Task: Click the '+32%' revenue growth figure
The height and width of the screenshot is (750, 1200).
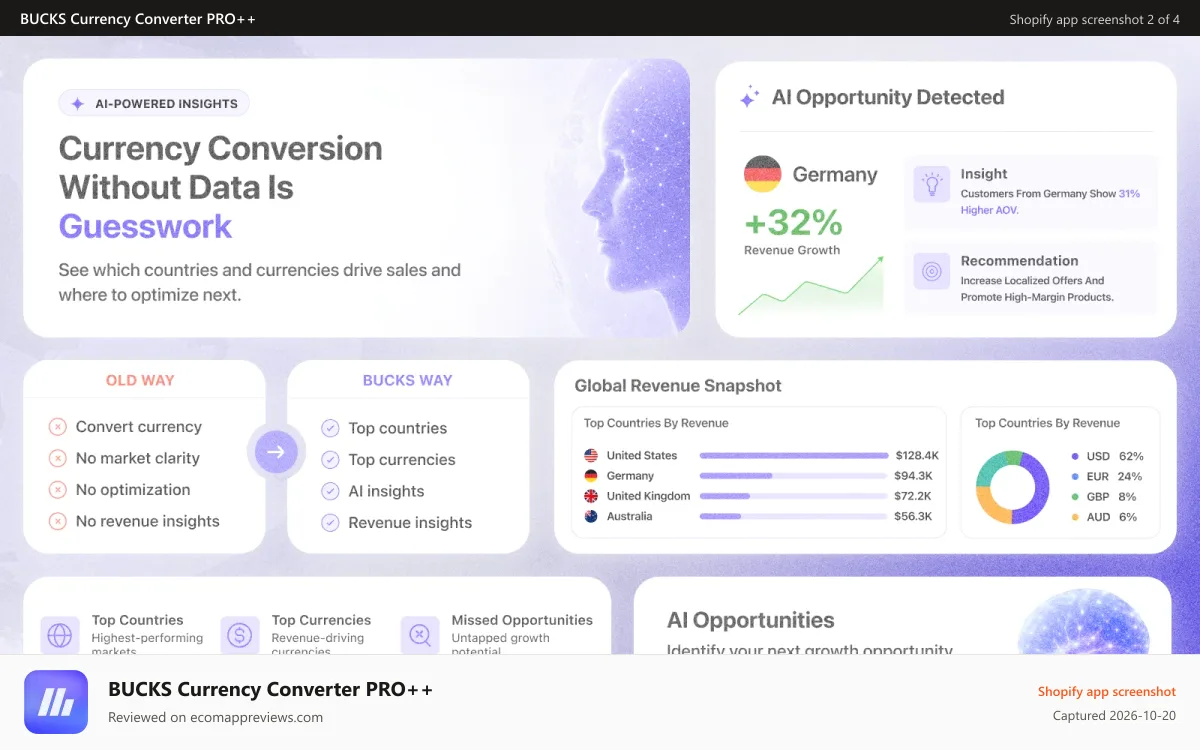Action: point(793,221)
